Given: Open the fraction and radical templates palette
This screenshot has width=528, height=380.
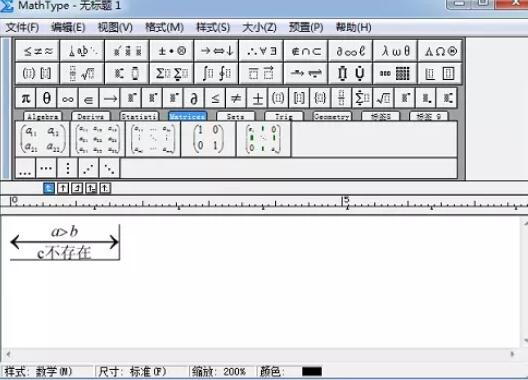Looking at the screenshot, I should tap(82, 73).
